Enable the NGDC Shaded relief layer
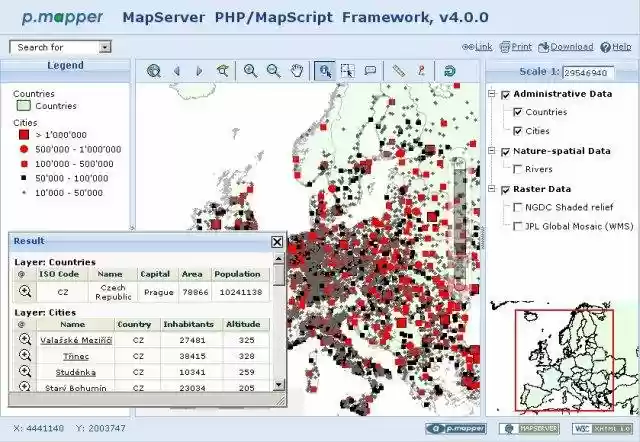640x442 pixels. coord(518,207)
